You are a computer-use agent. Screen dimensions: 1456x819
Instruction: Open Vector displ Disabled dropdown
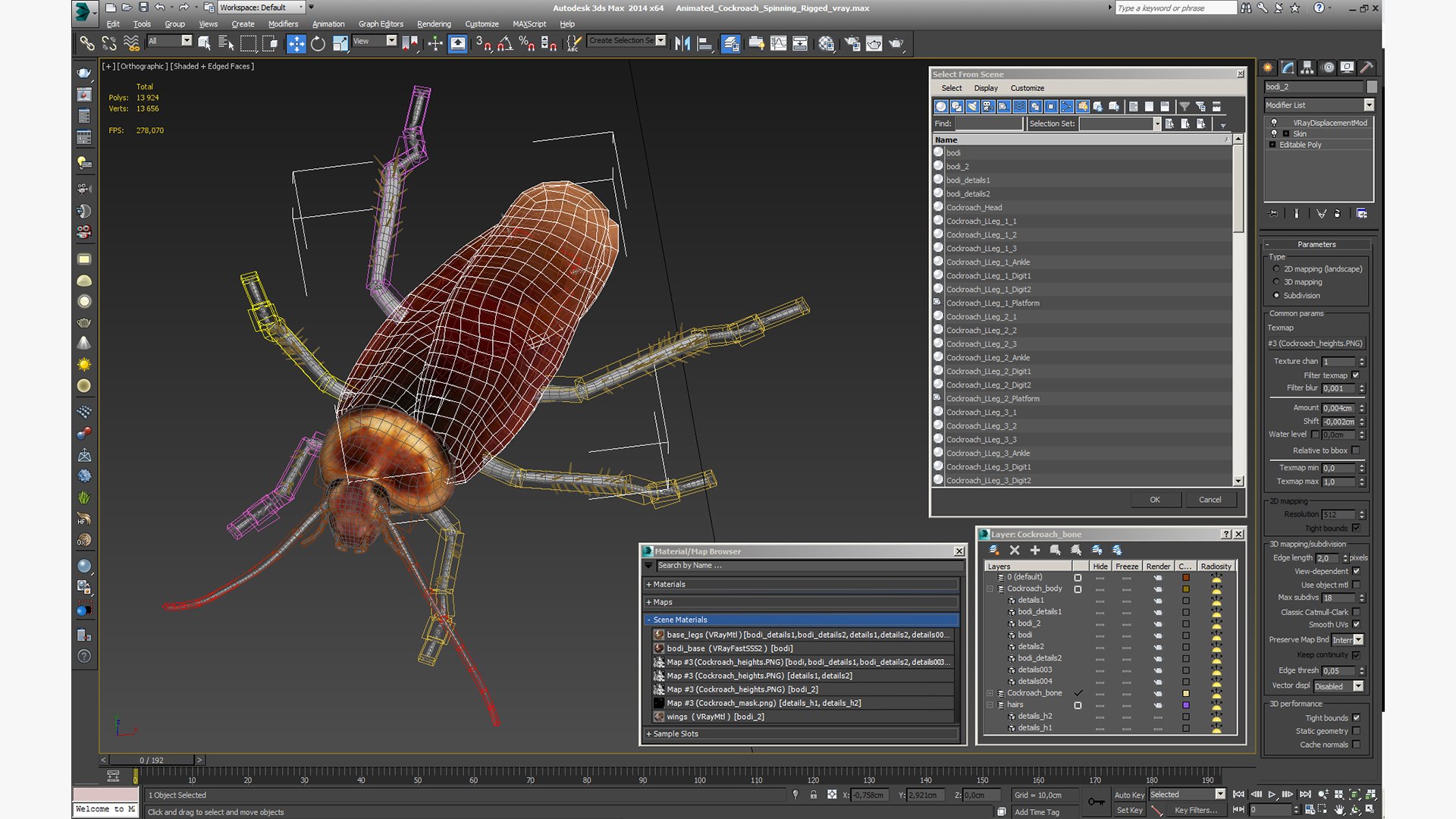point(1338,686)
